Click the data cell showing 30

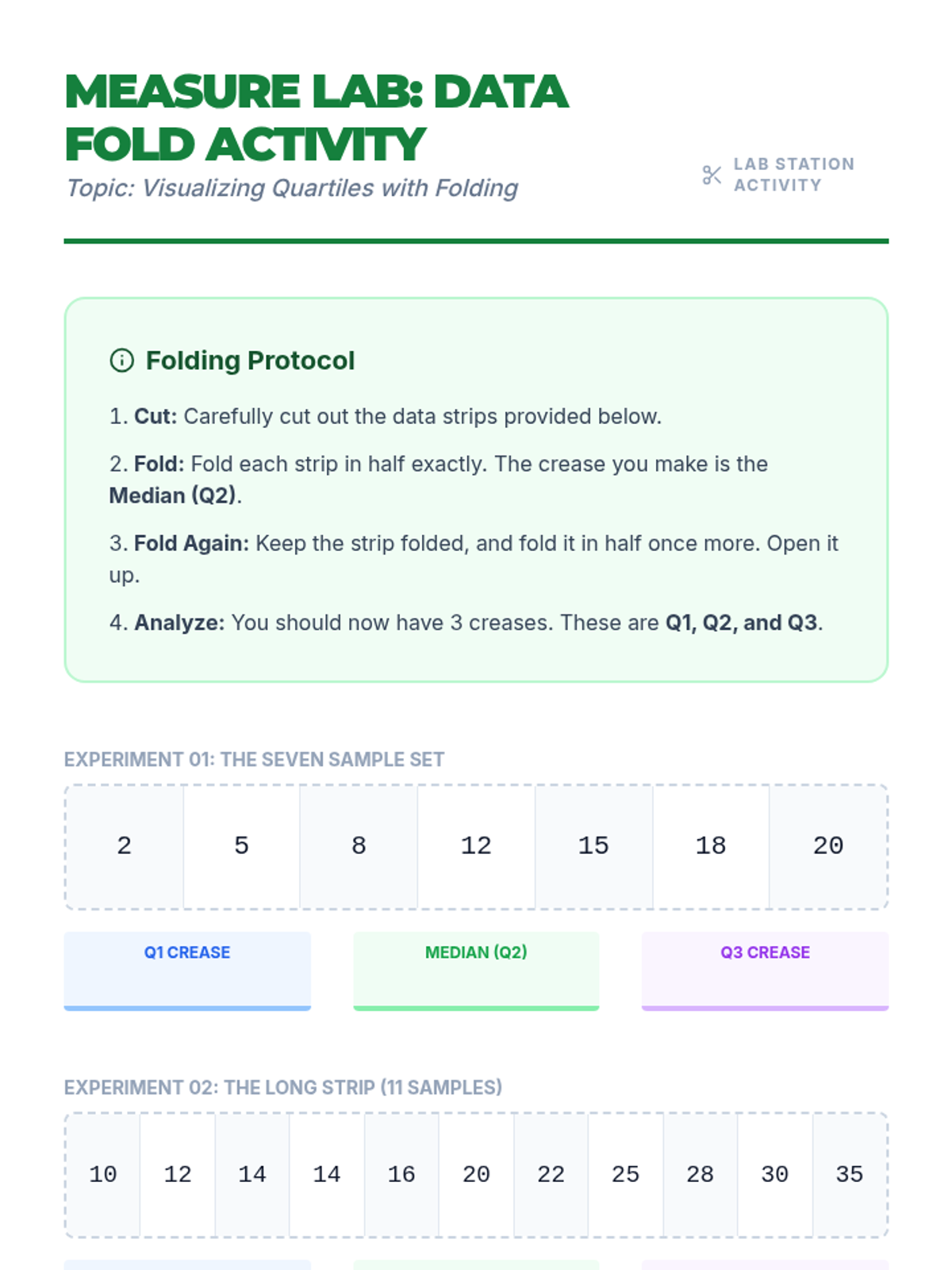pyautogui.click(x=775, y=1175)
